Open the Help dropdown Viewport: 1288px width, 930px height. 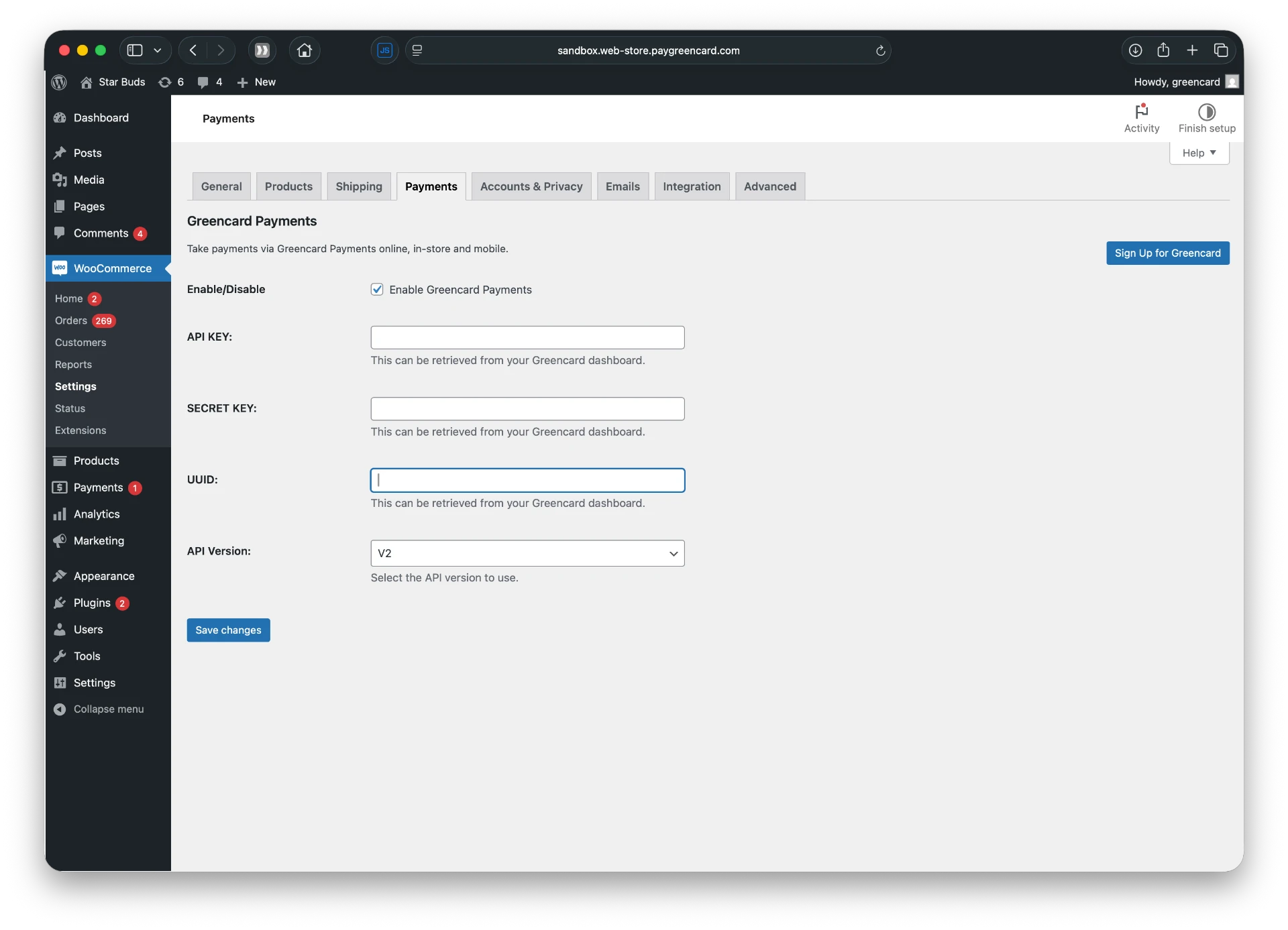click(1199, 153)
